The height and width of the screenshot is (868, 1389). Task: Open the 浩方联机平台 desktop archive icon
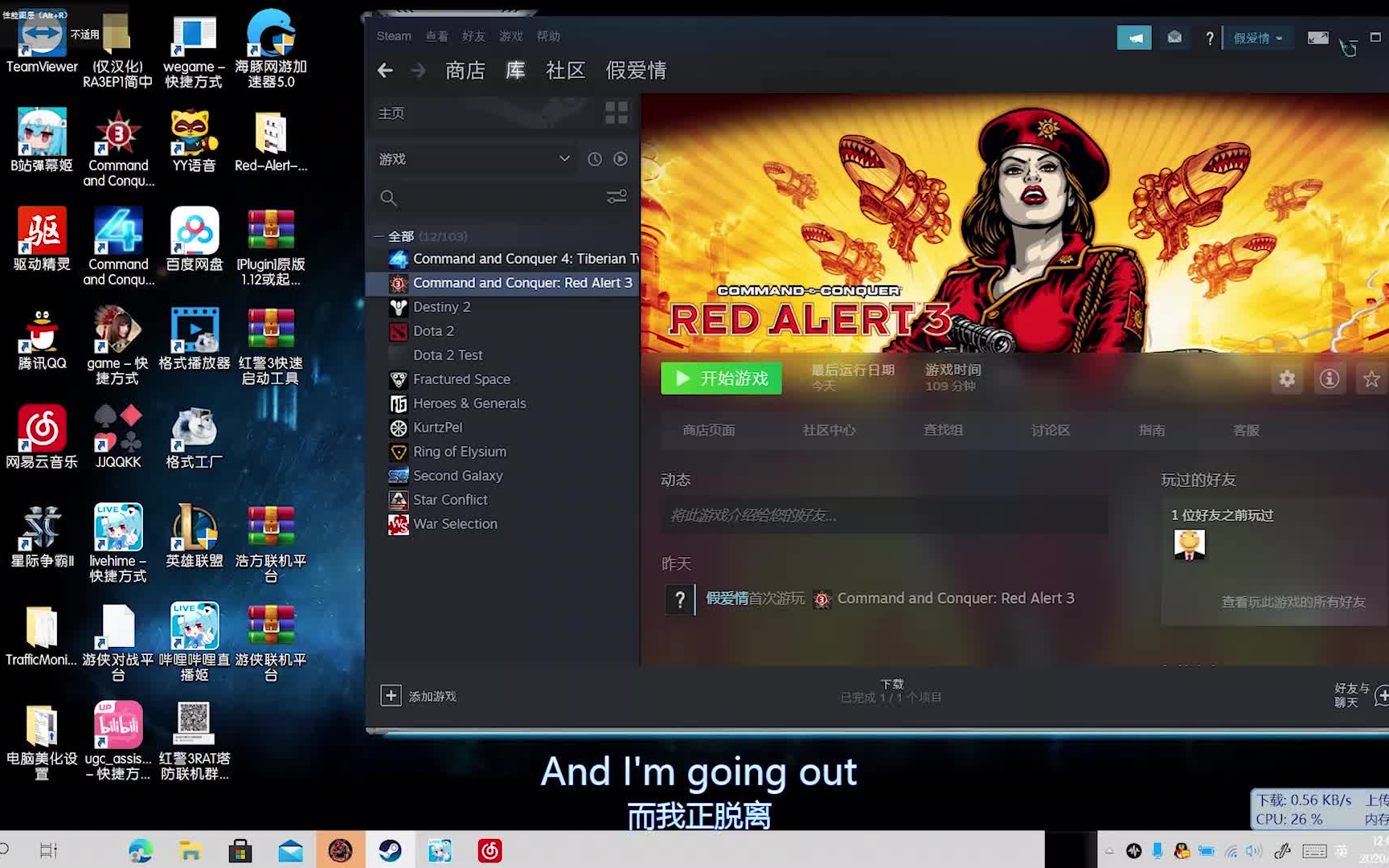tap(271, 544)
